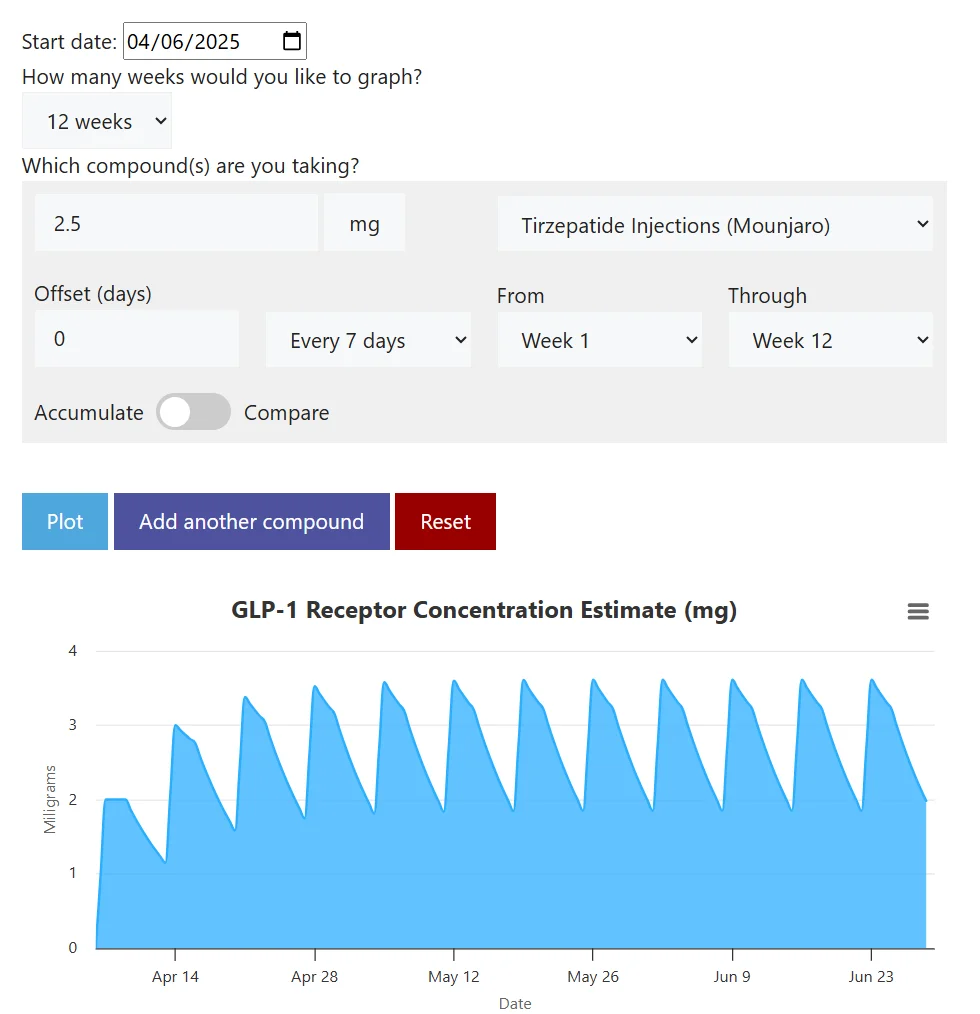The width and height of the screenshot is (980, 1014).
Task: Expand the Tirzepatide Injections compound dropdown
Action: (715, 224)
